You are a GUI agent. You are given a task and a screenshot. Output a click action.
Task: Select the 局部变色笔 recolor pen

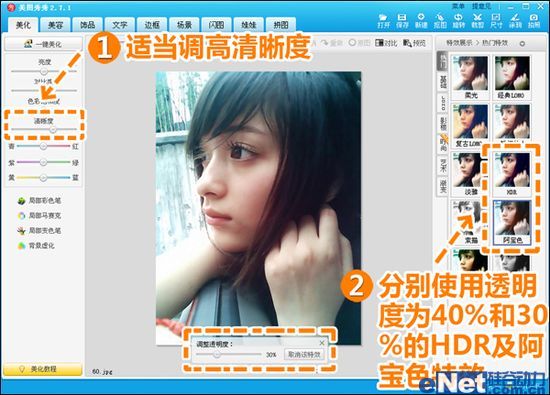coord(39,231)
